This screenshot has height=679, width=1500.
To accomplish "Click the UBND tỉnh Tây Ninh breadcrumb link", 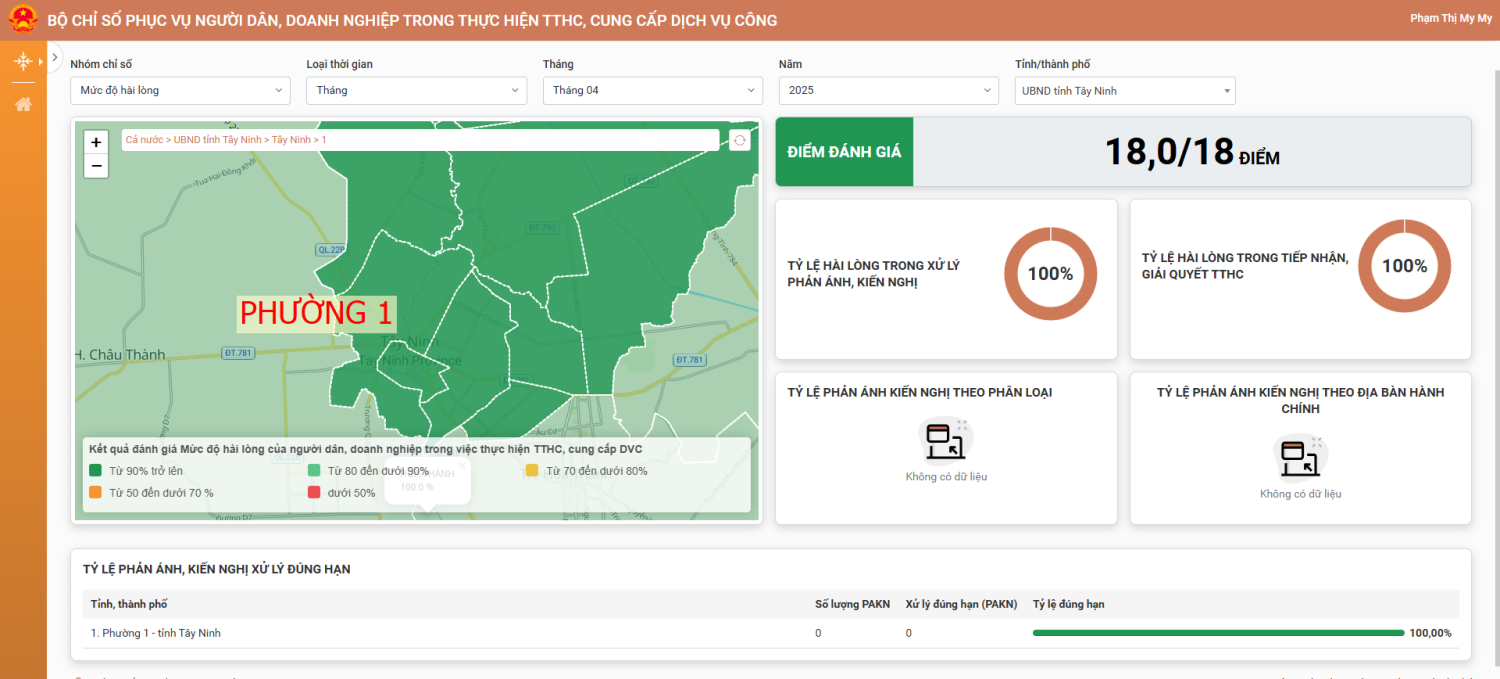I will [x=218, y=140].
